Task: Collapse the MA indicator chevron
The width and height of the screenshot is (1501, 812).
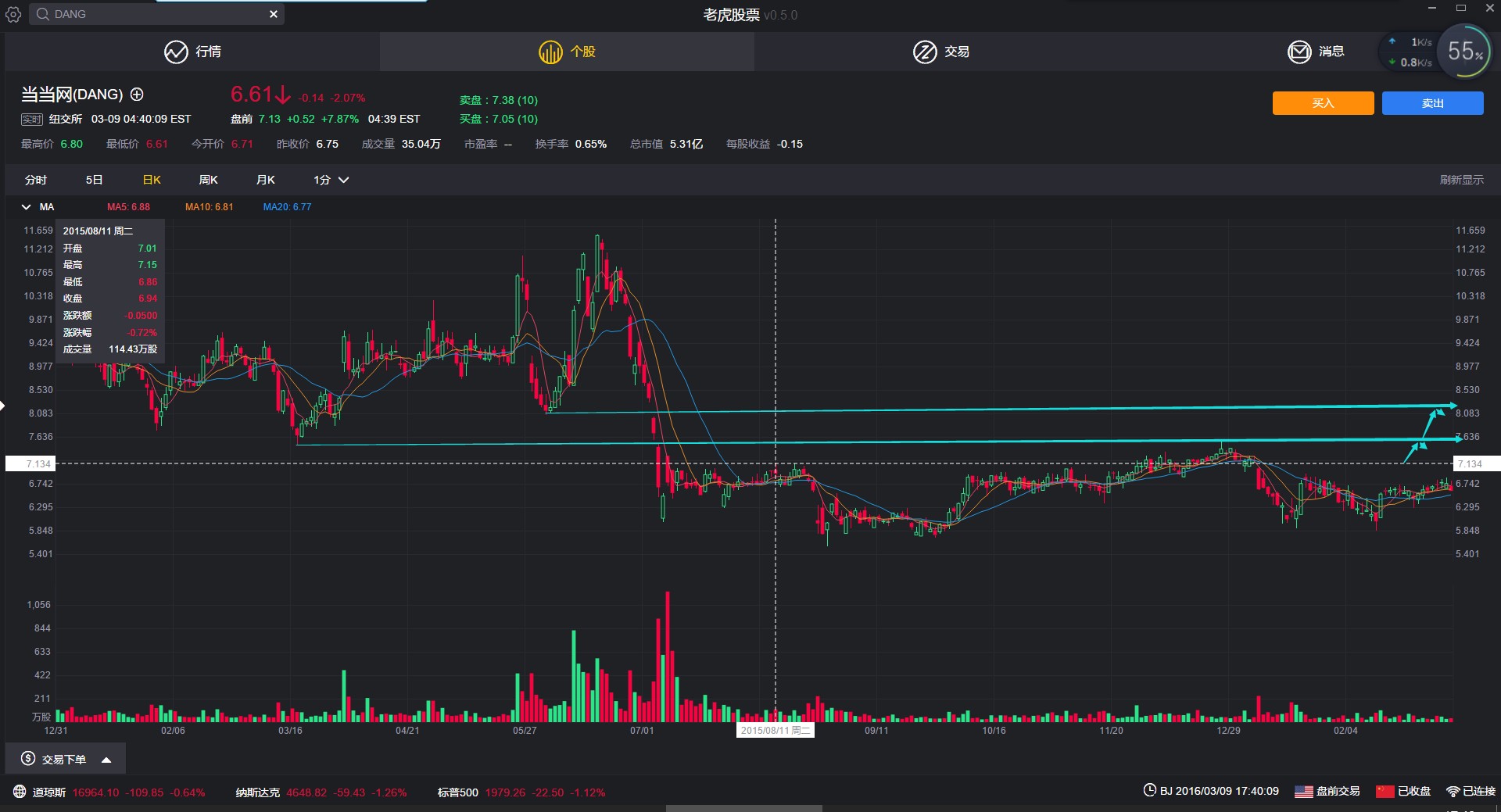Action: tap(26, 207)
